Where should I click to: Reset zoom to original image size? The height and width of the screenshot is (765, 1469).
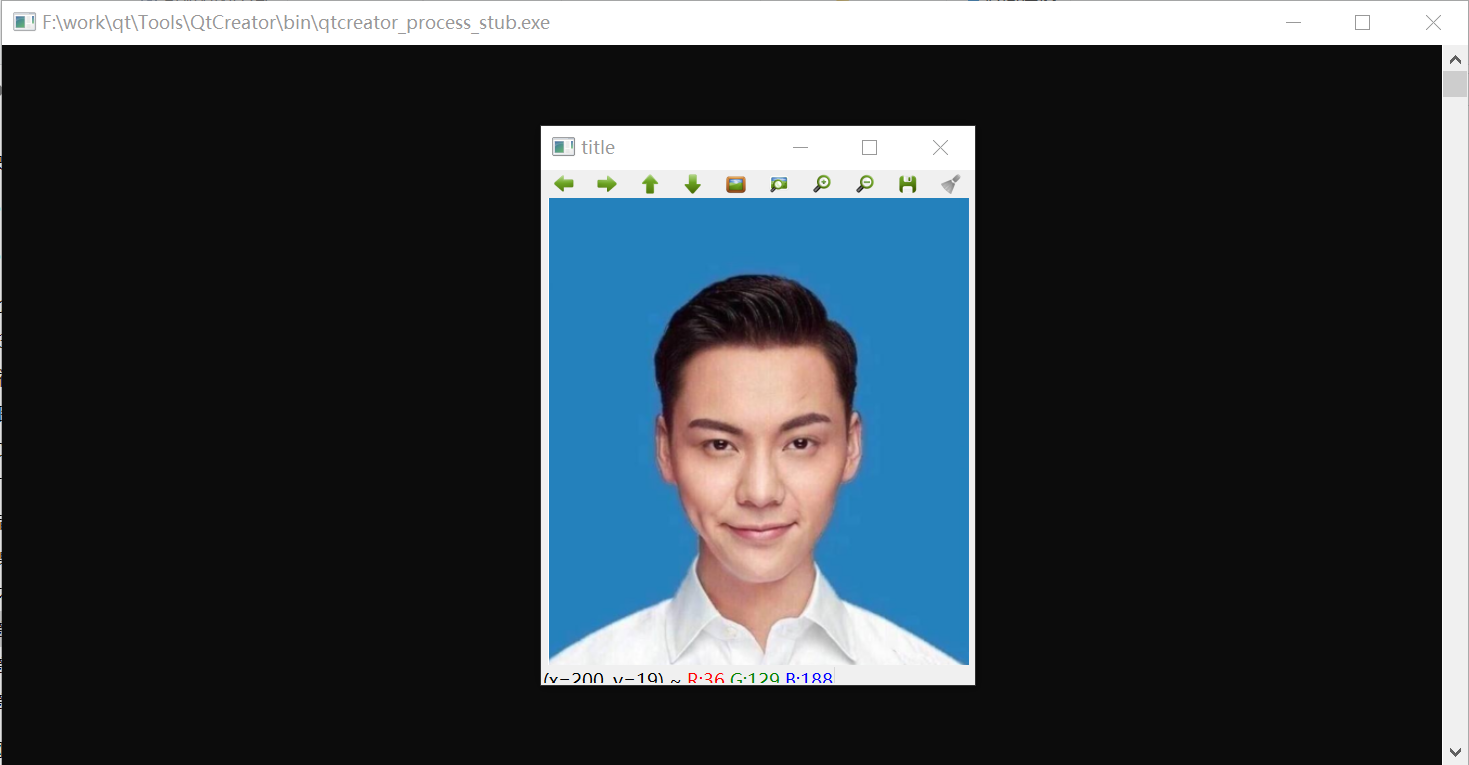click(x=736, y=184)
